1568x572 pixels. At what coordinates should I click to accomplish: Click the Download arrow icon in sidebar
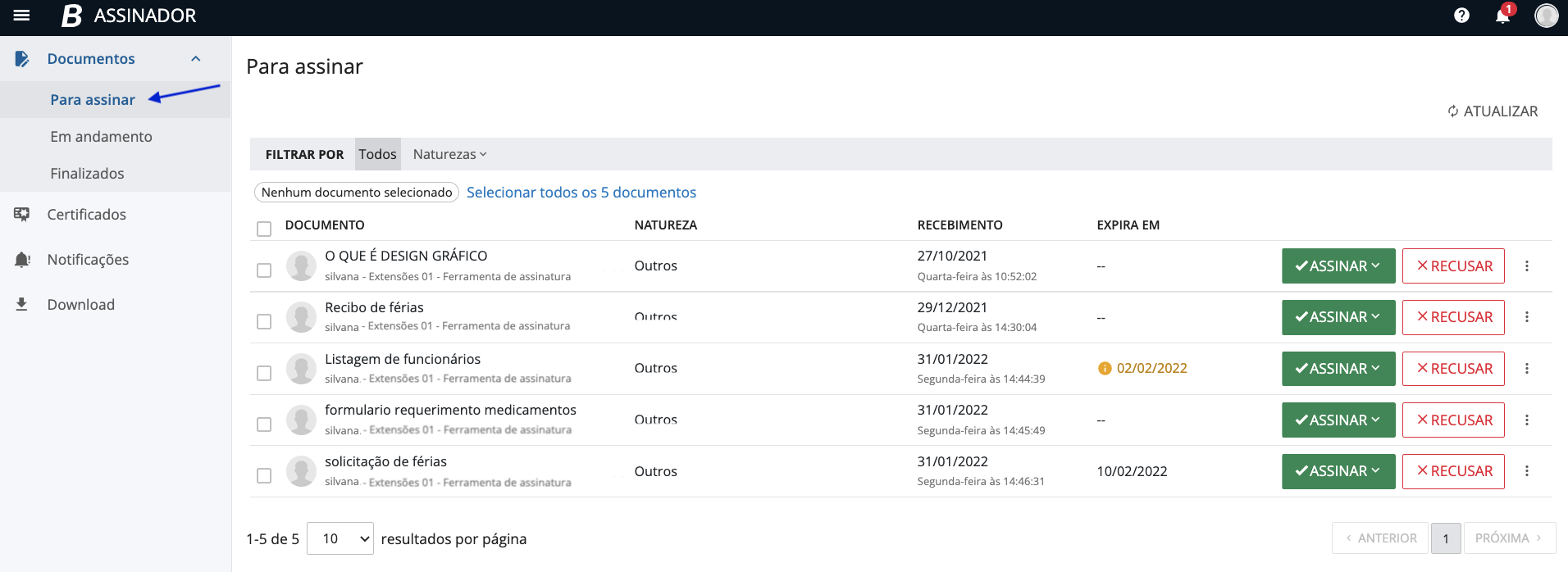click(x=22, y=305)
